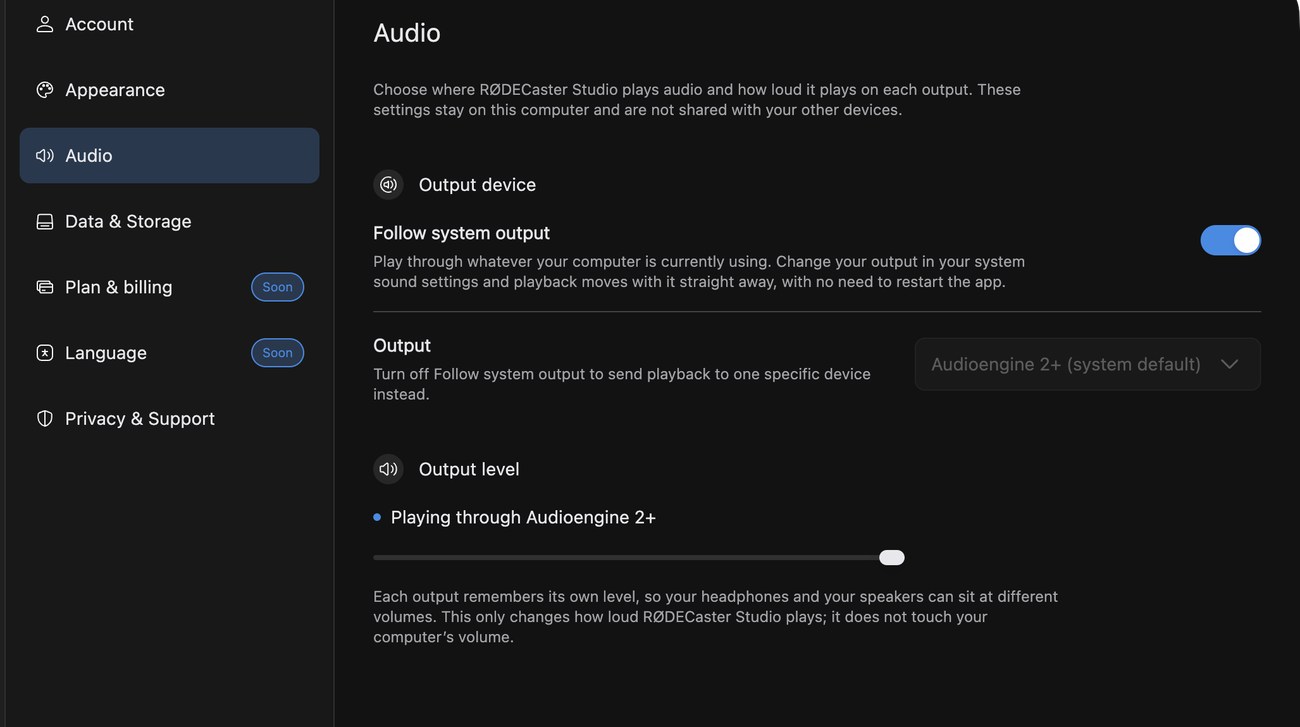Click the middle of the output level track
This screenshot has width=1300, height=727.
pos(638,558)
